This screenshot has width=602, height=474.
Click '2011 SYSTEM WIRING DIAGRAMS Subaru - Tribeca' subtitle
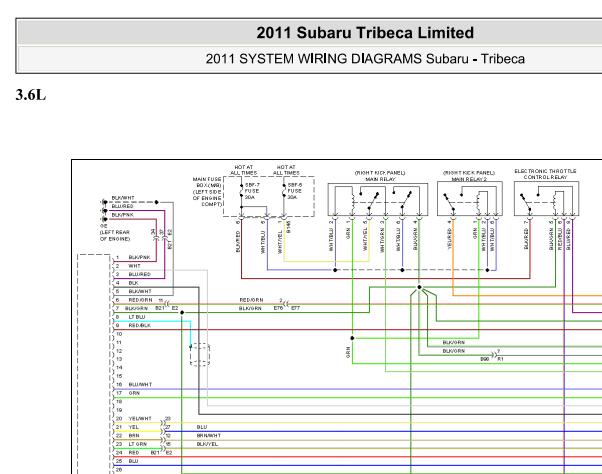[365, 59]
